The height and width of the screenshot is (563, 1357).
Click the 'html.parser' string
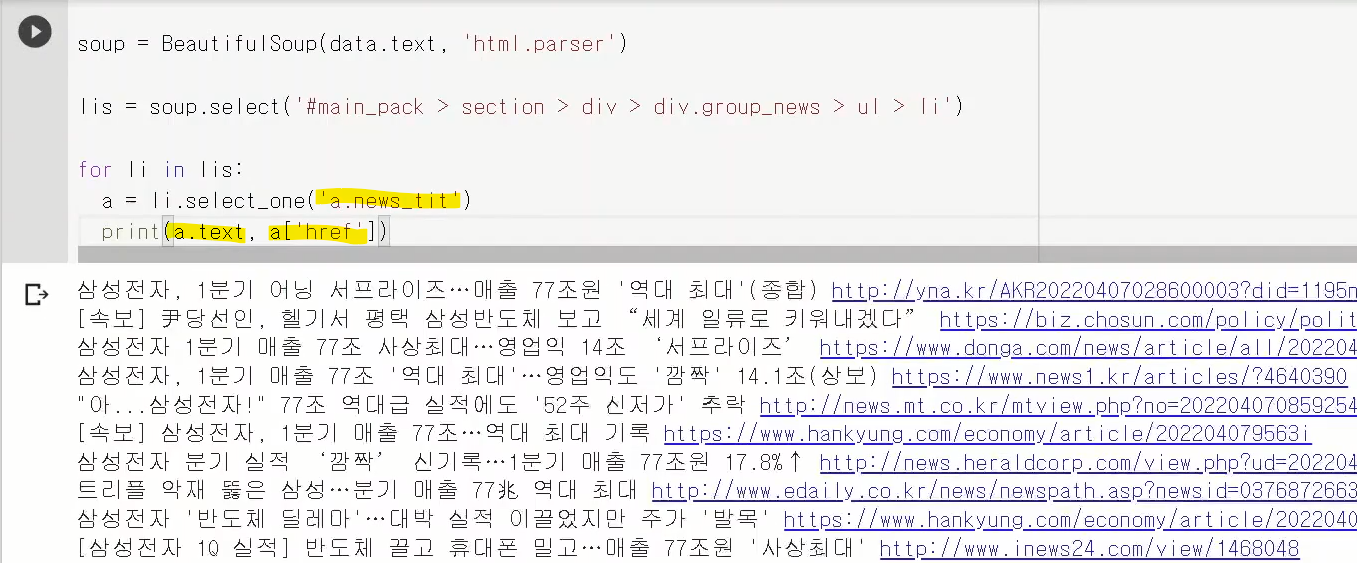tap(541, 44)
